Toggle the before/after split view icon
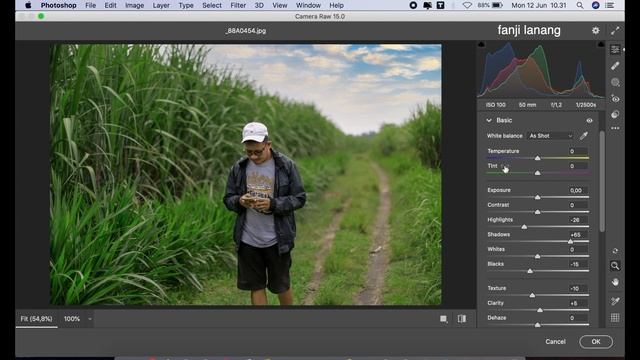Image resolution: width=640 pixels, height=360 pixels. (x=462, y=319)
